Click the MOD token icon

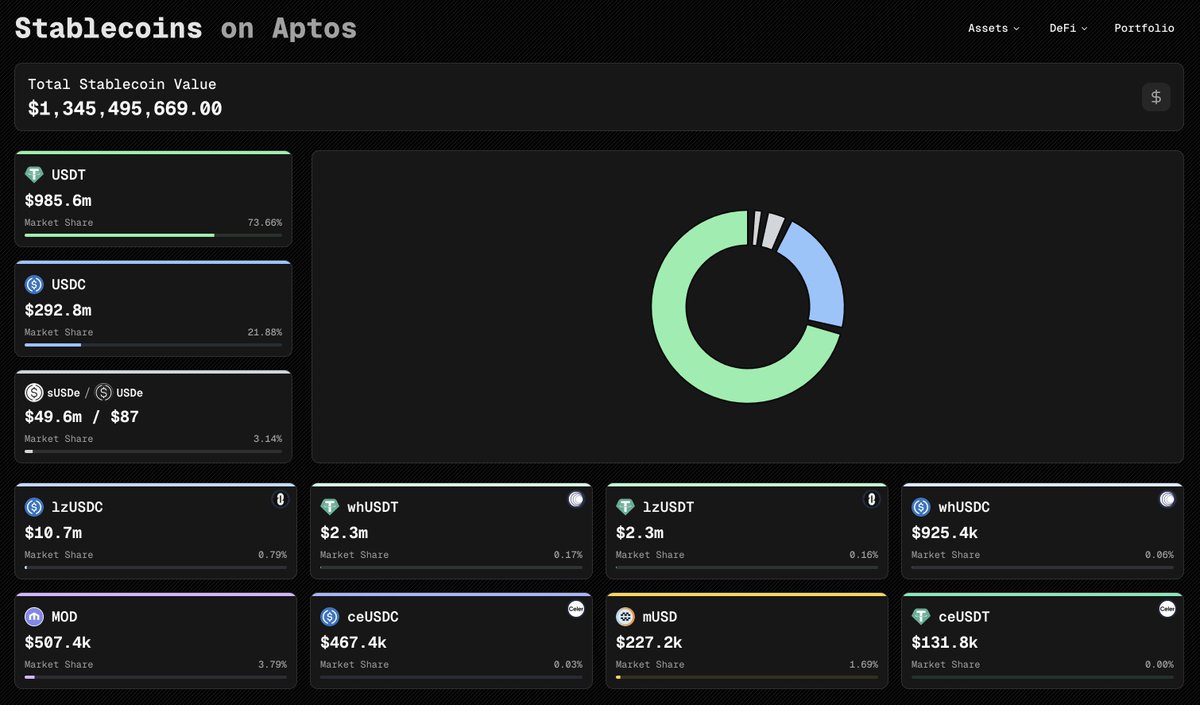click(34, 617)
